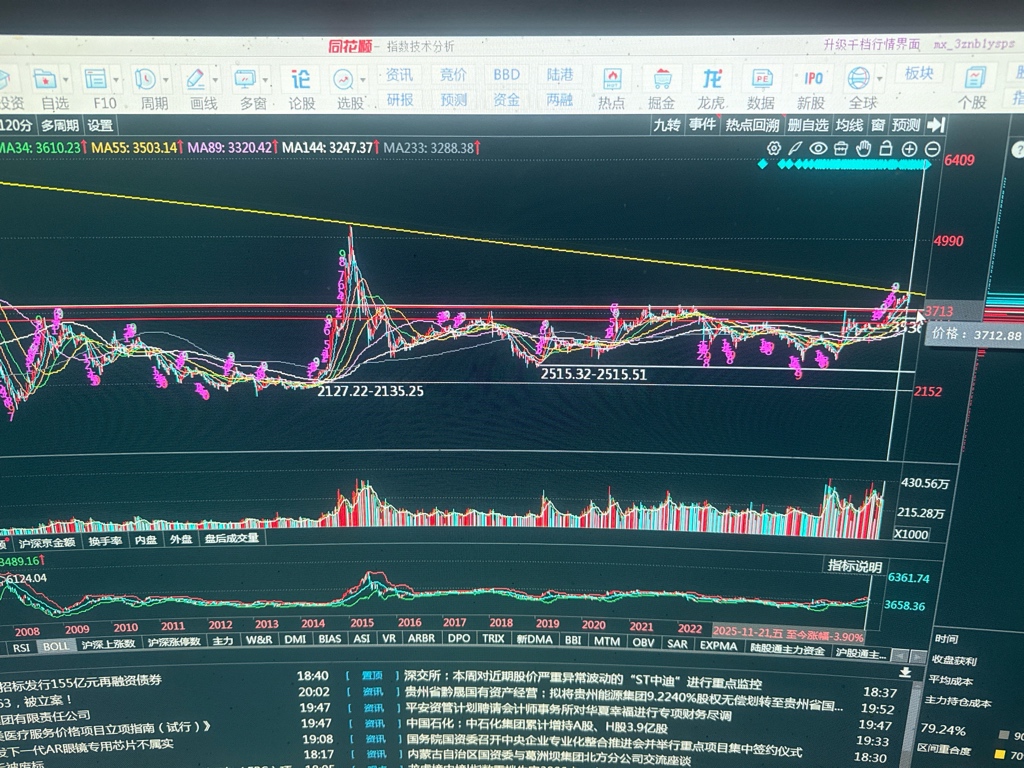Select the RSI indicator tab

22,647
